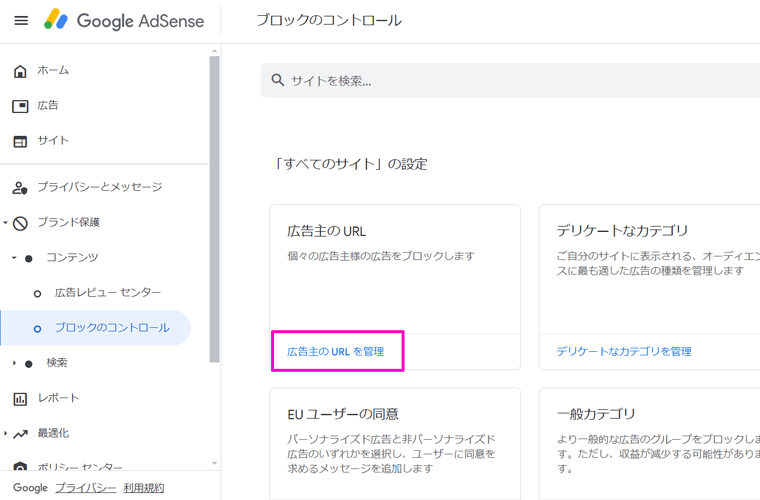Click the 一般カテゴリ card title
This screenshot has height=500, width=760.
pyautogui.click(x=596, y=414)
